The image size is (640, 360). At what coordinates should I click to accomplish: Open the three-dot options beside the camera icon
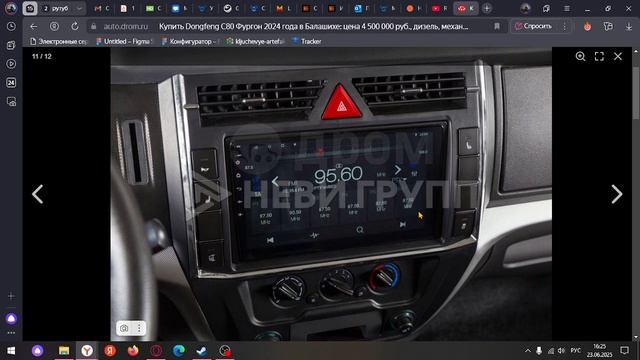tap(139, 328)
